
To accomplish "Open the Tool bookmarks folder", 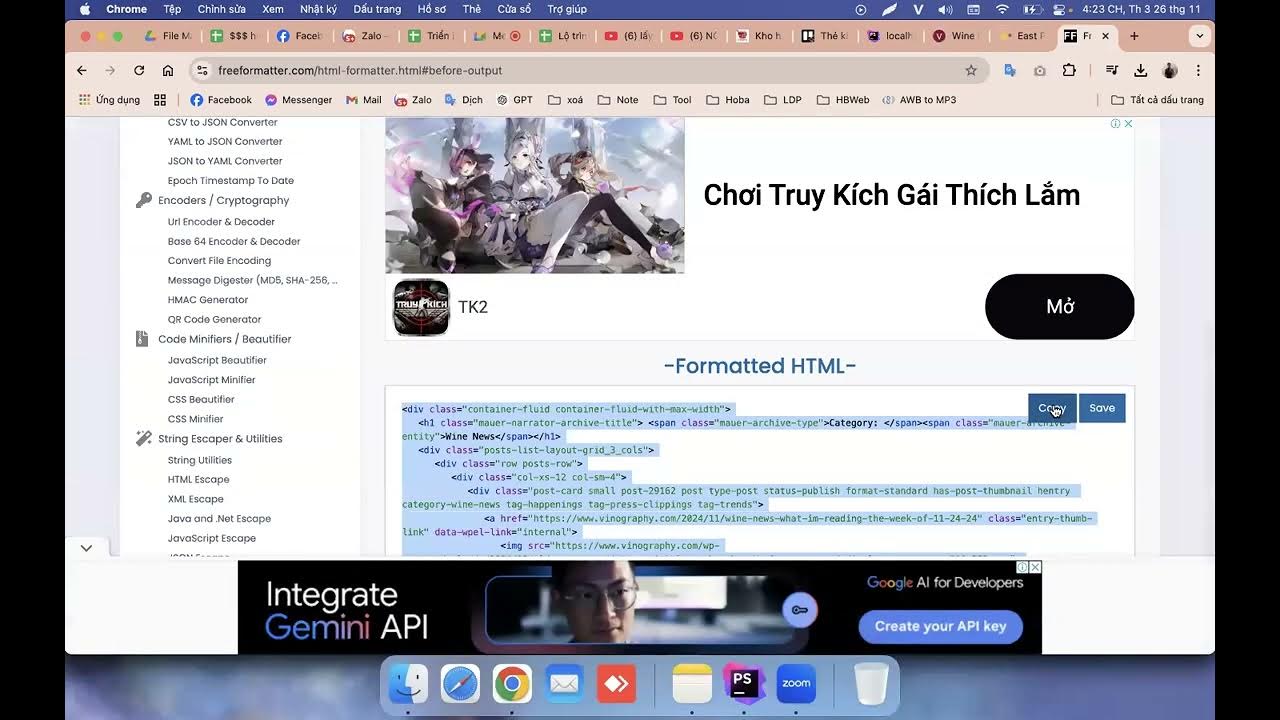I will click(x=672, y=100).
